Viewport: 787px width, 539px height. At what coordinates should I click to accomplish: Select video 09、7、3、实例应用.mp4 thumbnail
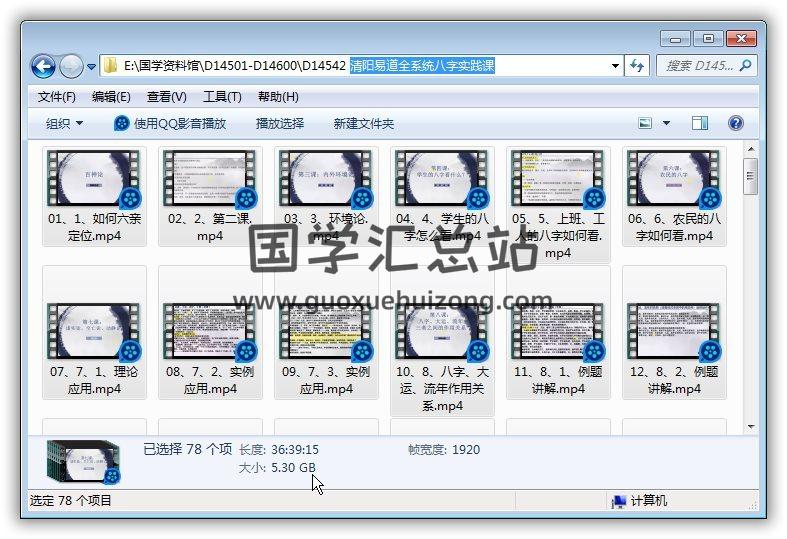(326, 331)
